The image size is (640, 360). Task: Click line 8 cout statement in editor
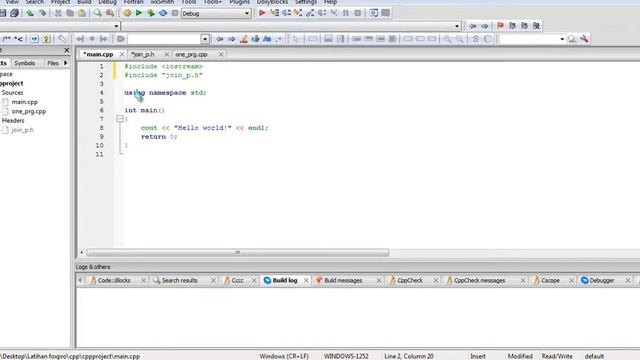(204, 128)
